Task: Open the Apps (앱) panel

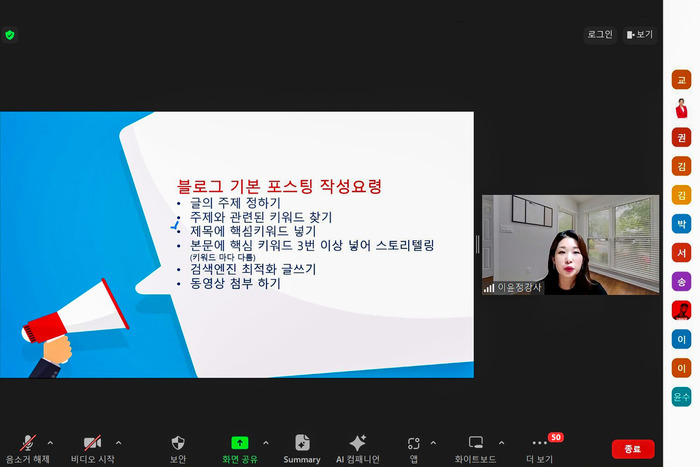Action: (x=413, y=443)
